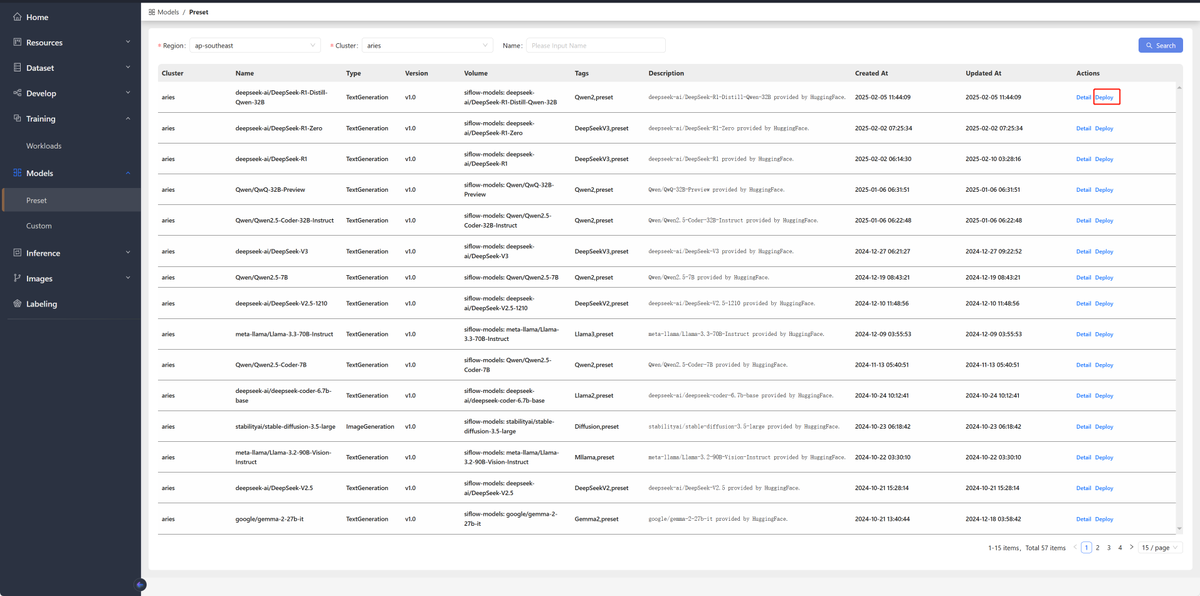Open Detail for DeepSeek-R1-Distill-Qwen-32B
Viewport: 1200px width, 596px height.
point(1083,97)
